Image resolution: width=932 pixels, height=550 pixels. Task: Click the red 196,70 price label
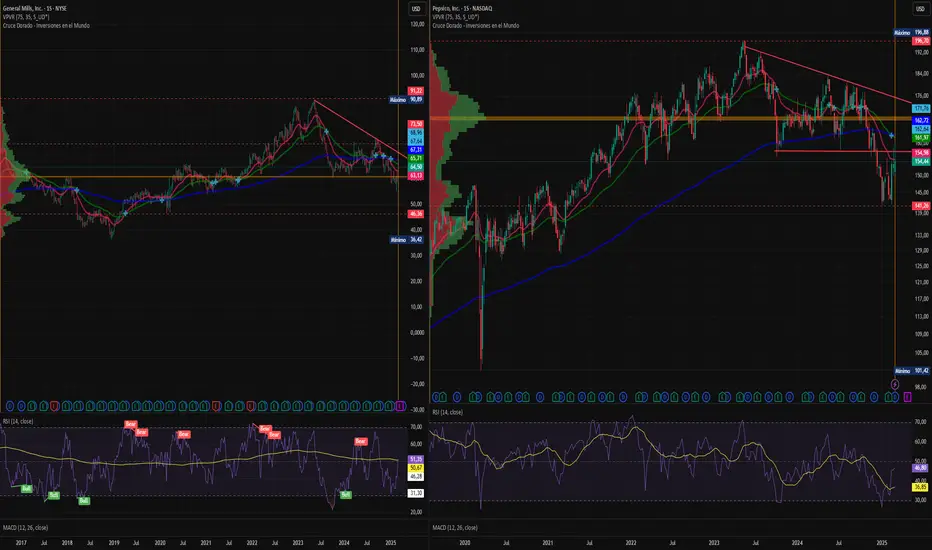[x=921, y=41]
